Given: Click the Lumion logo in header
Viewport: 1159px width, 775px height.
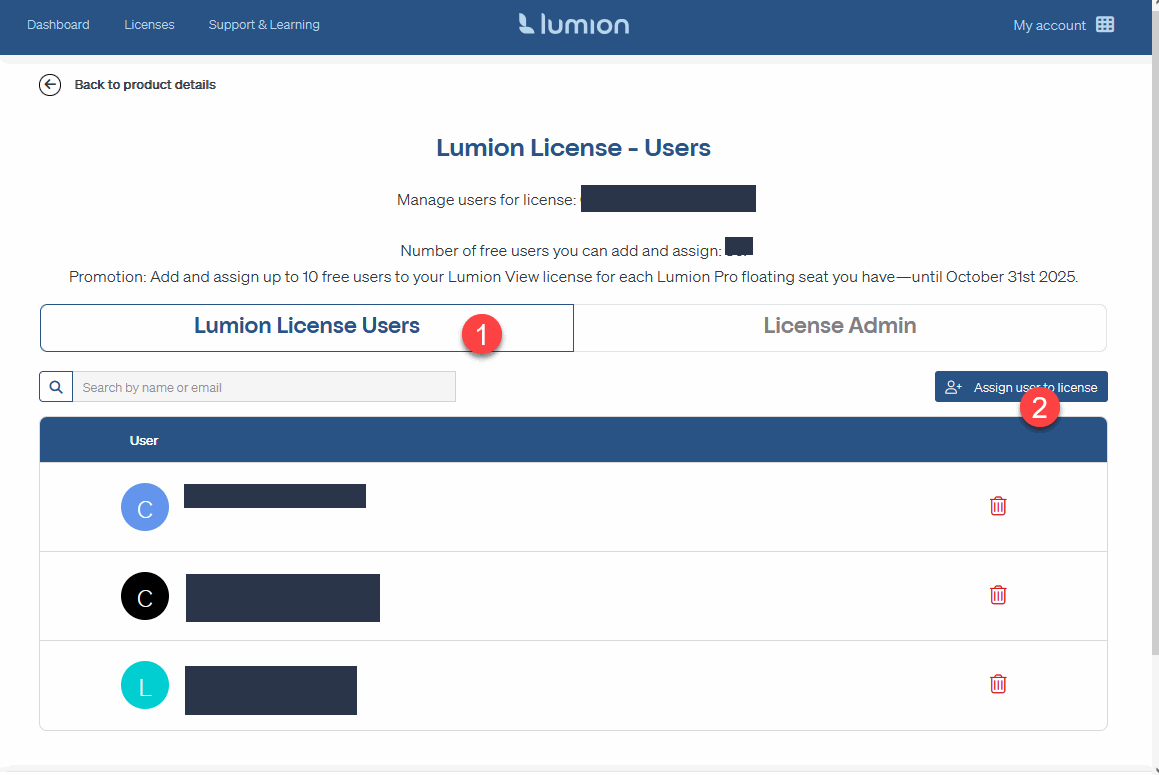Looking at the screenshot, I should click(x=574, y=24).
